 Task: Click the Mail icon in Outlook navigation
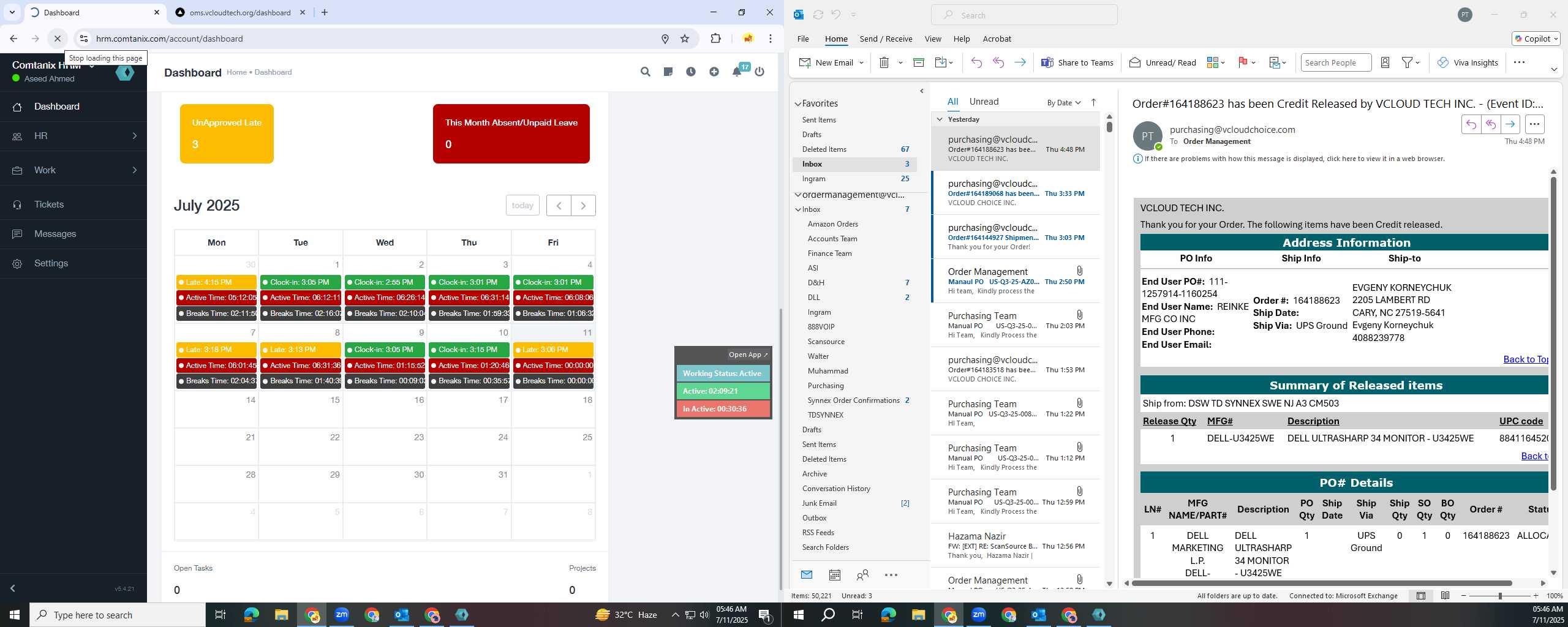[806, 575]
